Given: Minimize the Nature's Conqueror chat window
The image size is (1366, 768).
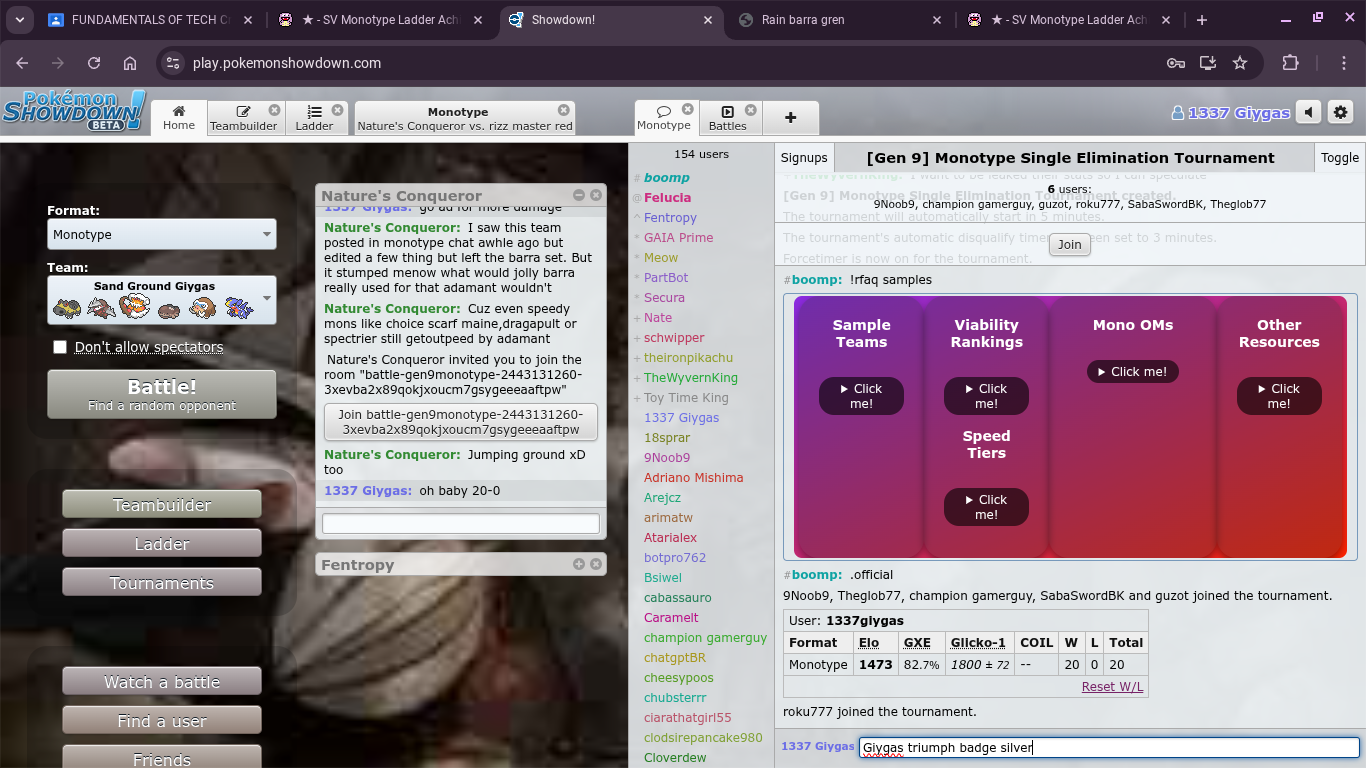Looking at the screenshot, I should (579, 196).
